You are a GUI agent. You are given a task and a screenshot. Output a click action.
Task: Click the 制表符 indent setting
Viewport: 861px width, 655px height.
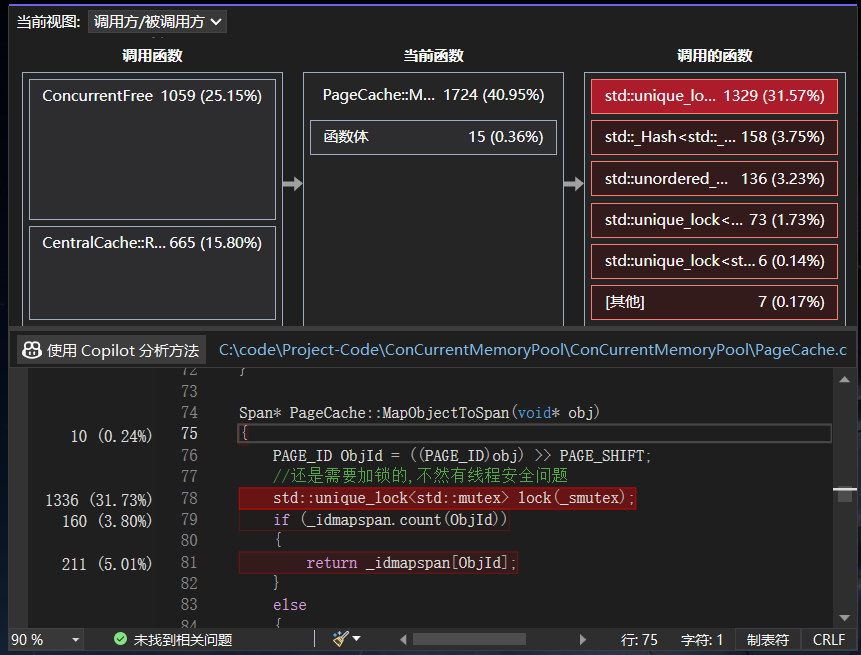[x=768, y=640]
